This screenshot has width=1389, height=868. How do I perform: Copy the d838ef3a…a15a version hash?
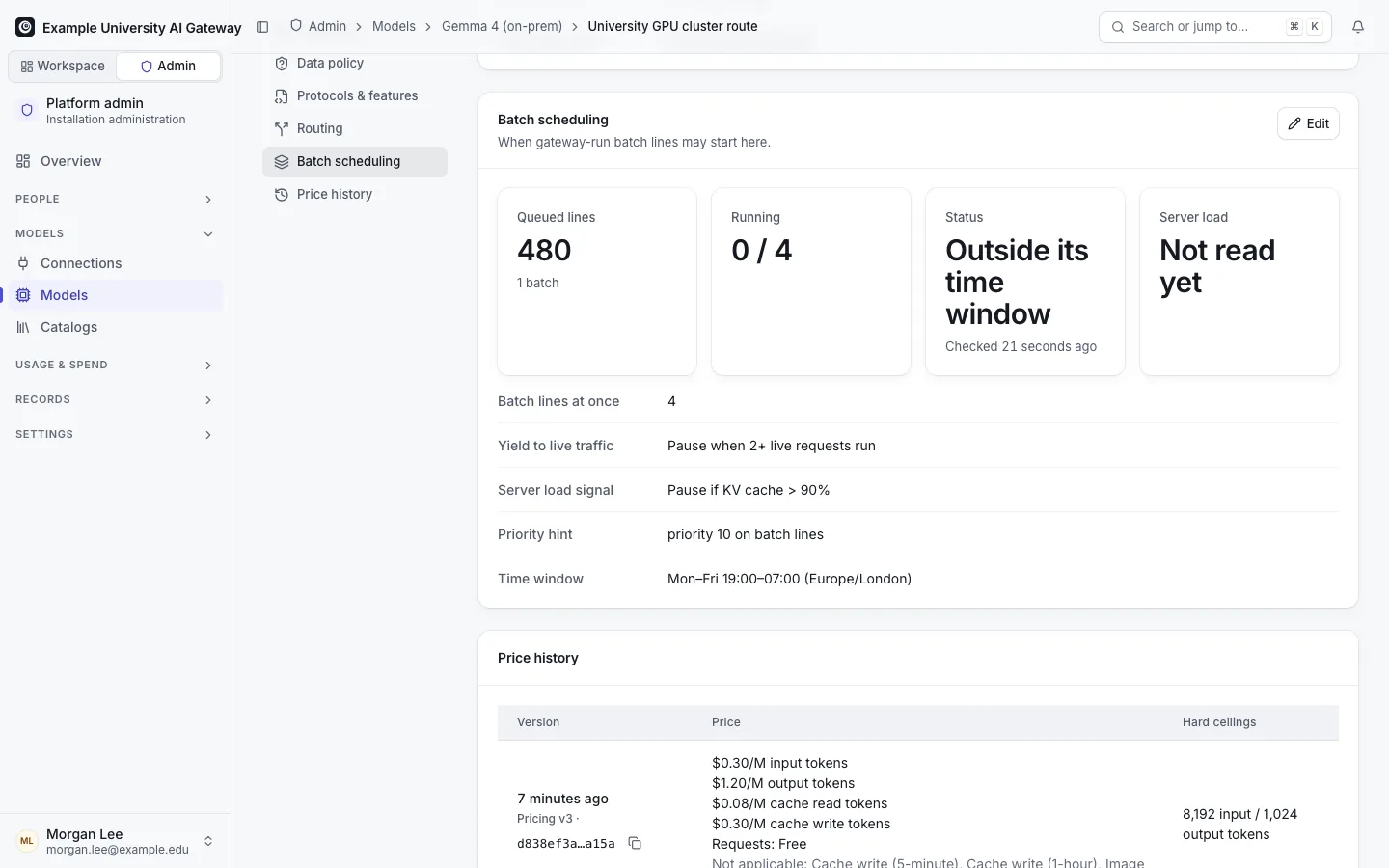[635, 843]
